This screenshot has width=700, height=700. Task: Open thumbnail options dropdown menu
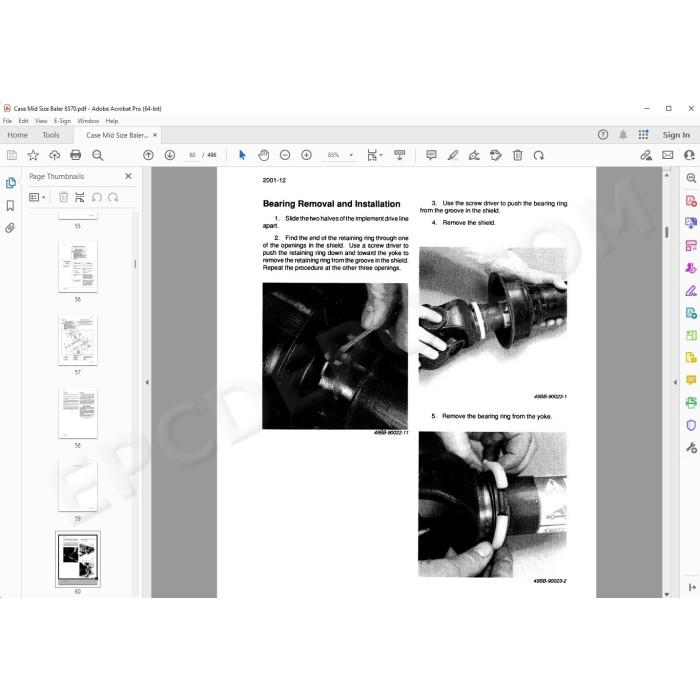click(37, 197)
